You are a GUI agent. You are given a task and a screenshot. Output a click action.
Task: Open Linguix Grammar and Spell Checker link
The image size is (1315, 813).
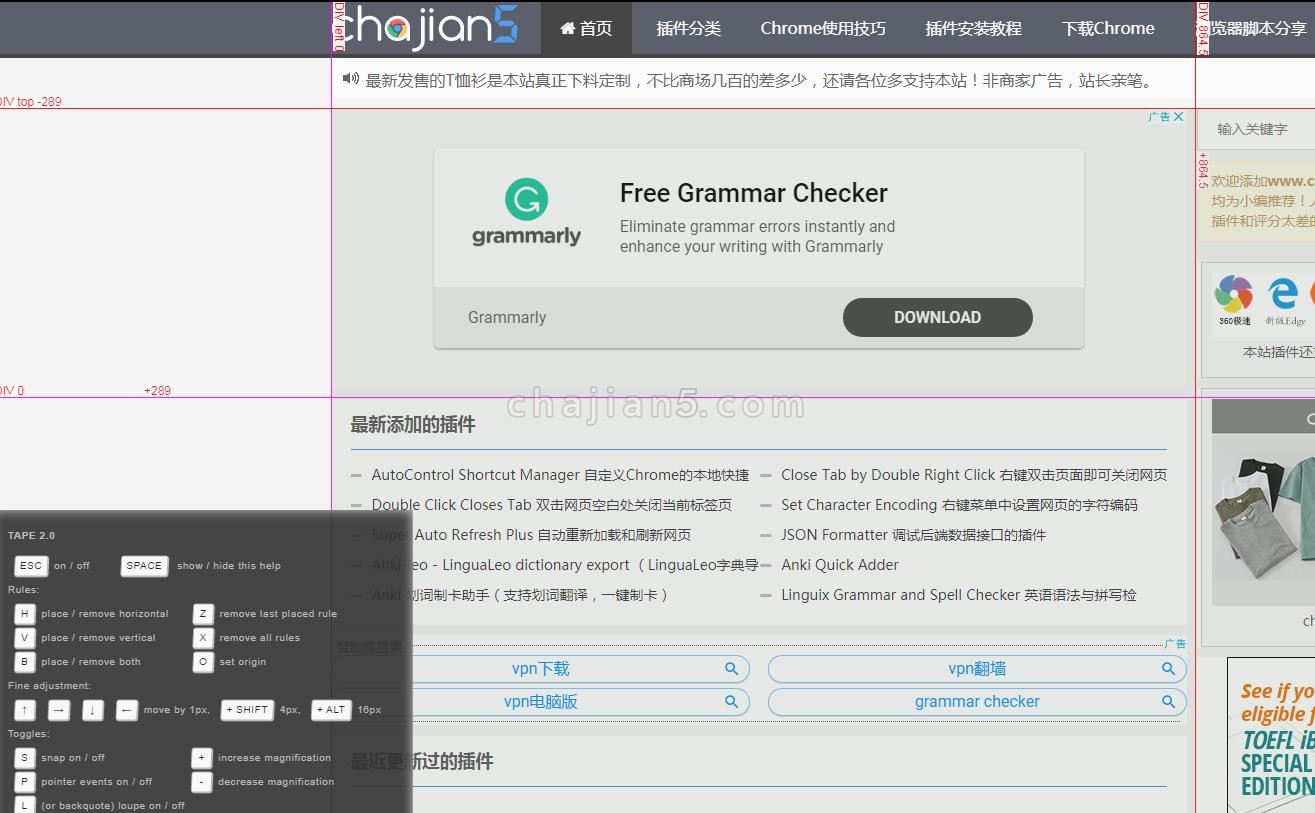[958, 595]
